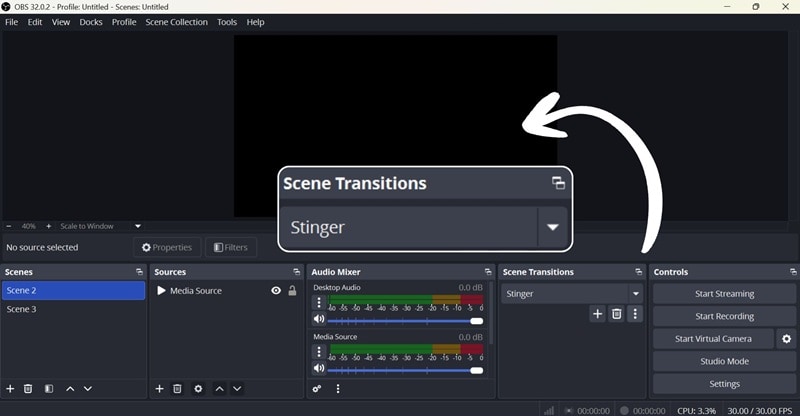
Task: Add a new scene with the Scenes plus icon
Action: (10, 389)
